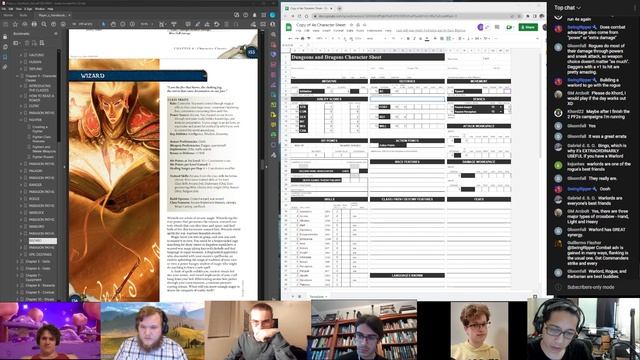Click the zoom out icon in Acrobat

pyautogui.click(x=123, y=24)
